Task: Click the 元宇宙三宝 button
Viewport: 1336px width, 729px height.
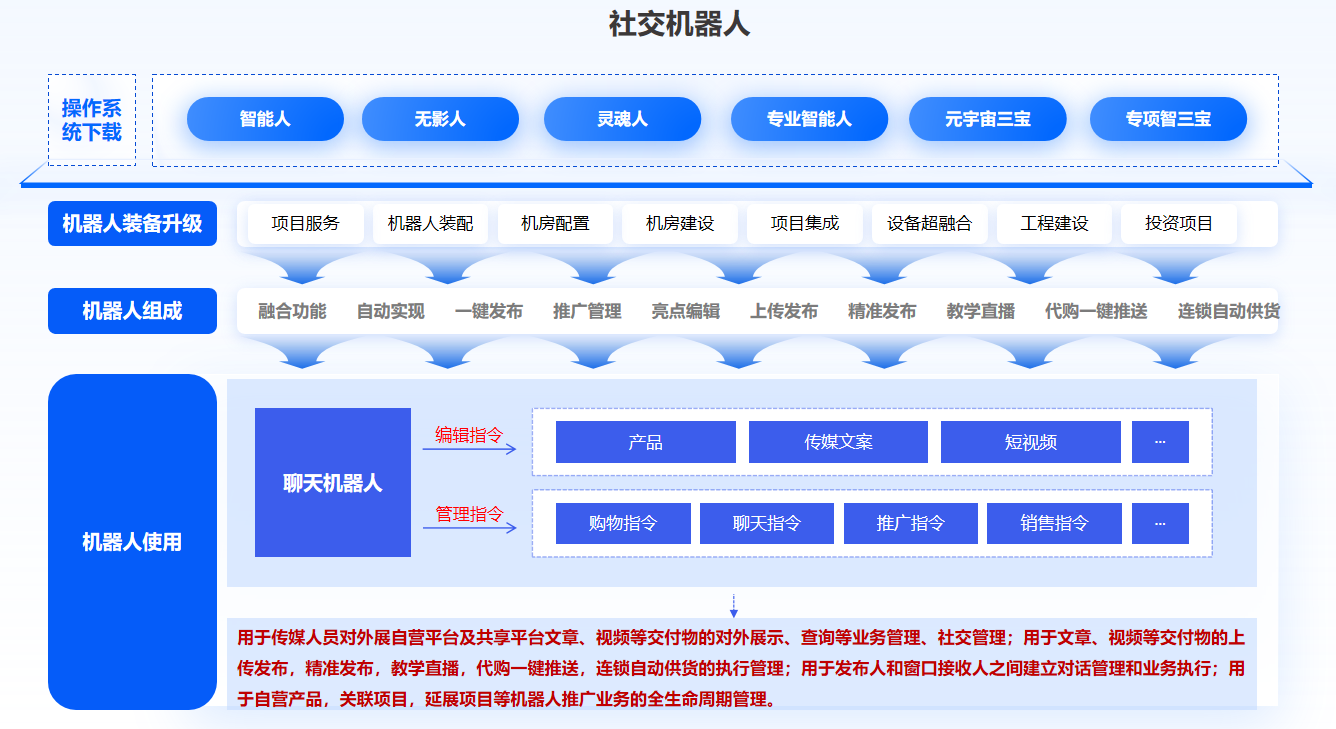Action: point(987,119)
